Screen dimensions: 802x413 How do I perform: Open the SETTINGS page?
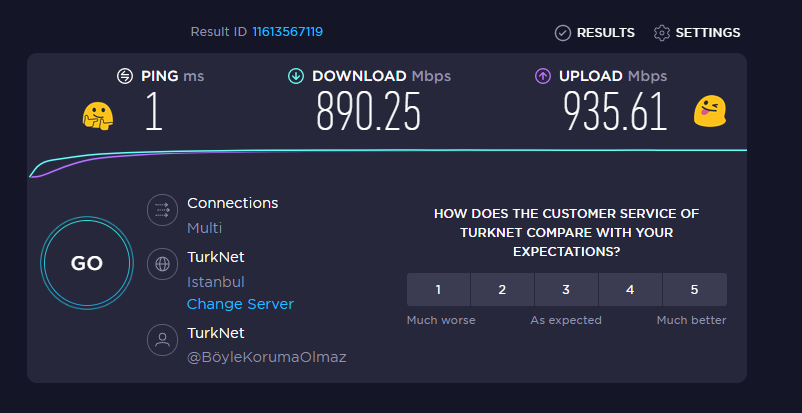coord(697,33)
